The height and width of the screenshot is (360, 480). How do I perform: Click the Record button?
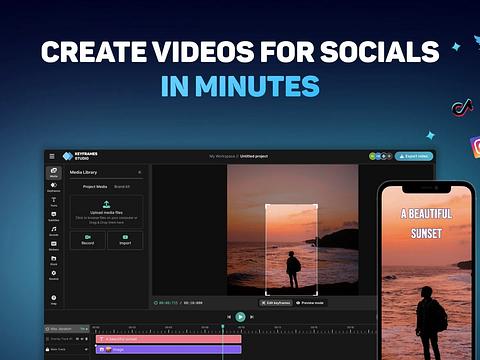point(88,240)
